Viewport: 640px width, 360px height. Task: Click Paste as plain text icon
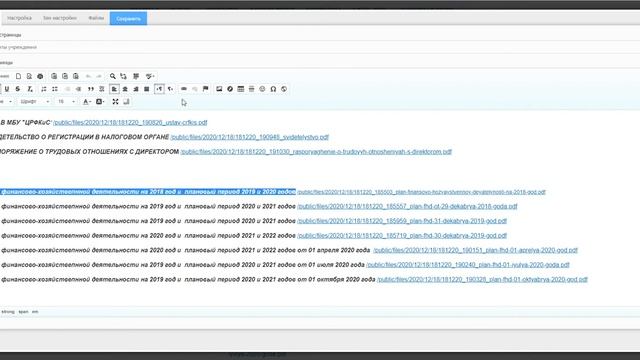[65, 76]
